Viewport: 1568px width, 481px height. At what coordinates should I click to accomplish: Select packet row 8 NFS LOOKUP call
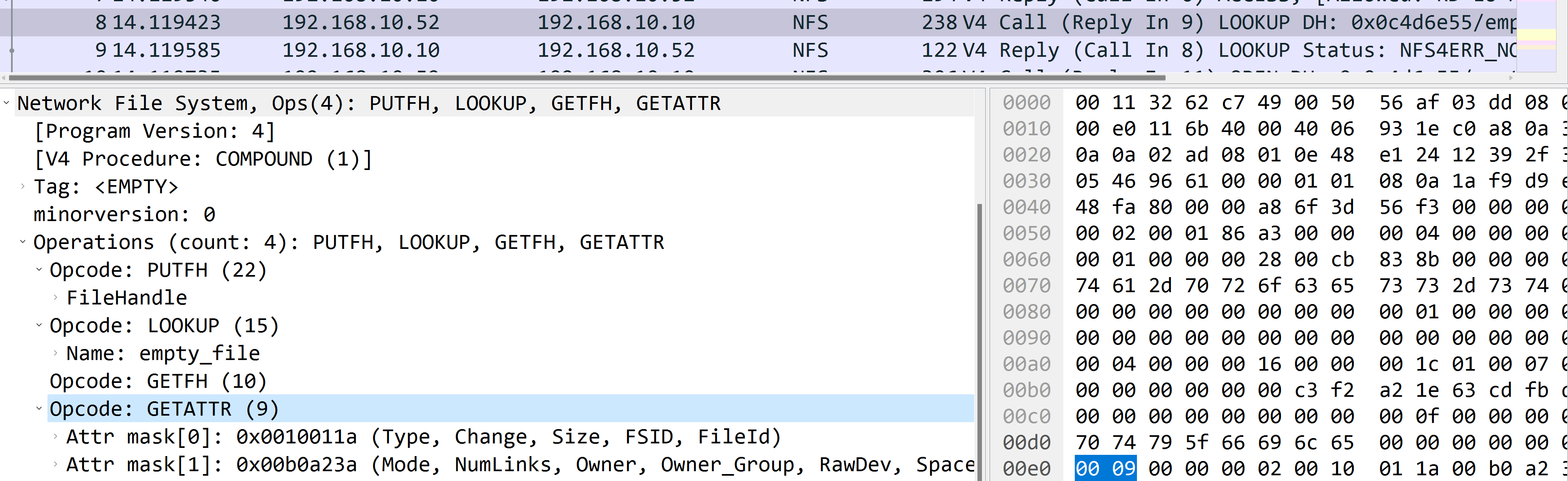[x=784, y=18]
